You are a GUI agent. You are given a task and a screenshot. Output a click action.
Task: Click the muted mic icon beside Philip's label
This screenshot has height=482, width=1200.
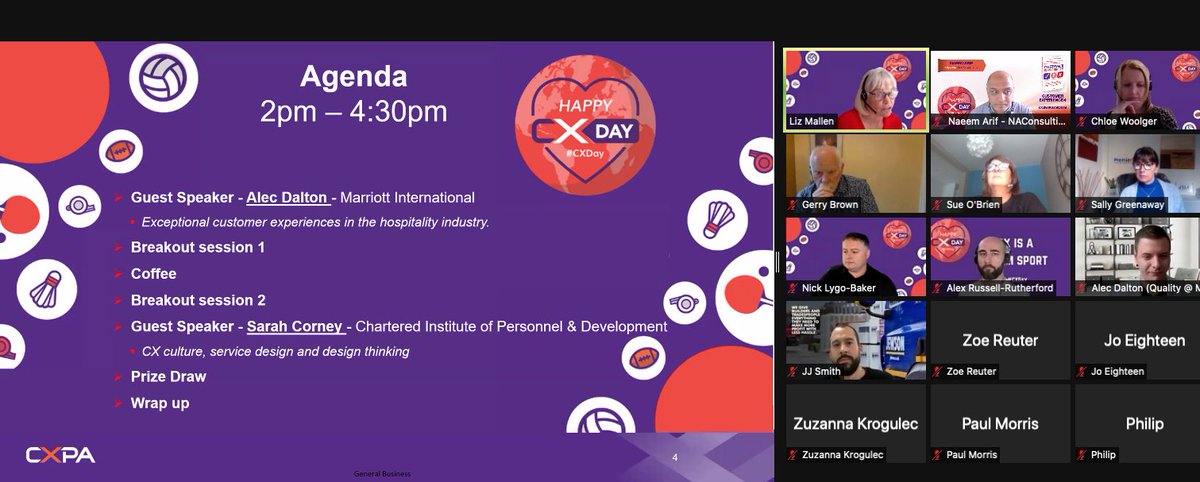[1081, 455]
